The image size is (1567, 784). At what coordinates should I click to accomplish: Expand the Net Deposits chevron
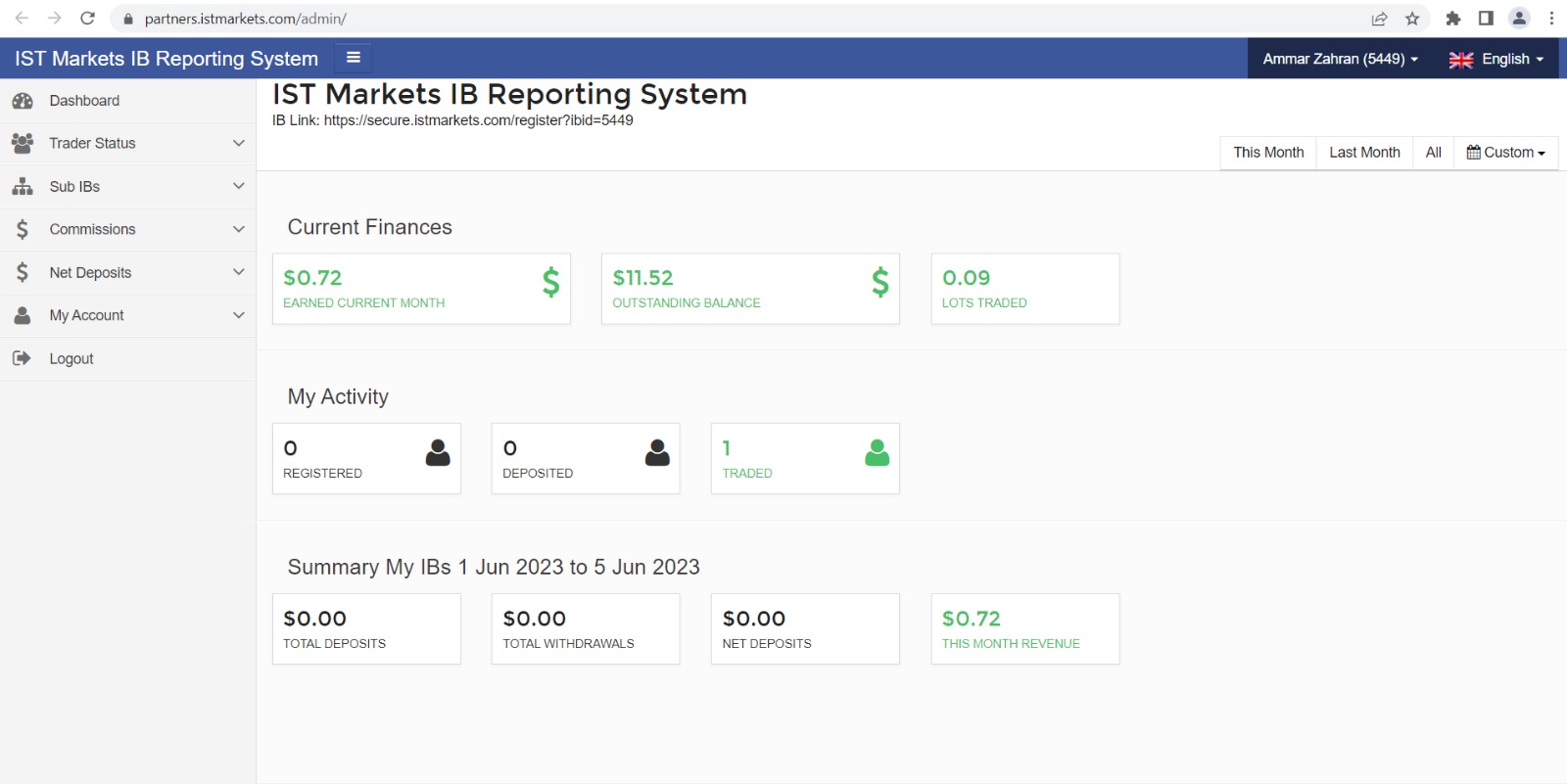coord(238,272)
